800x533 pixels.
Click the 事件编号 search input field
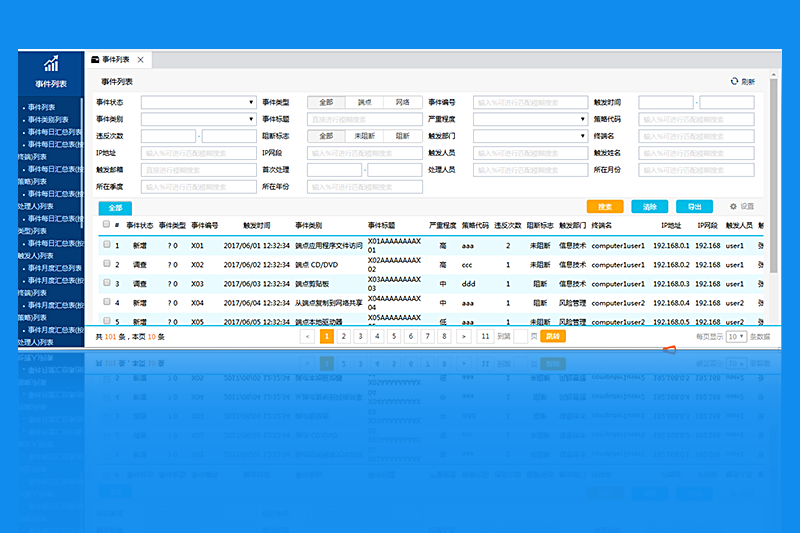tap(530, 102)
